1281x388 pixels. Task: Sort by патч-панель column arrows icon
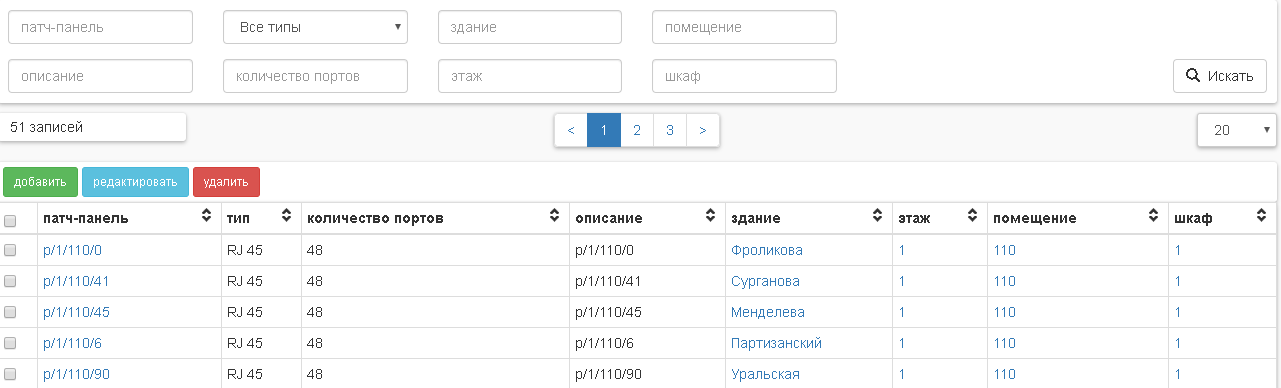tap(207, 216)
